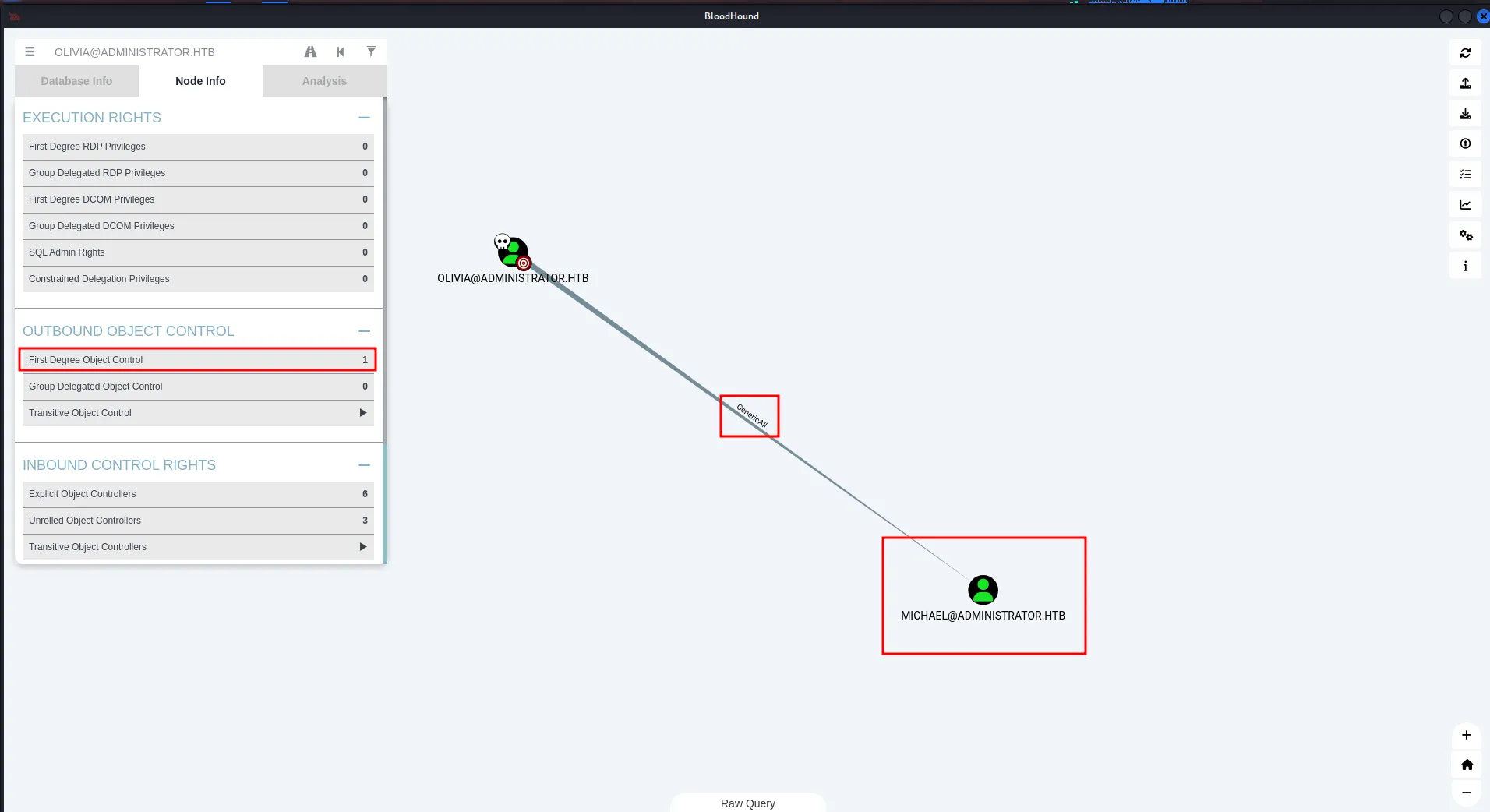Click First Degree DCOM Privileges row
Image resolution: width=1490 pixels, height=812 pixels.
coord(198,199)
